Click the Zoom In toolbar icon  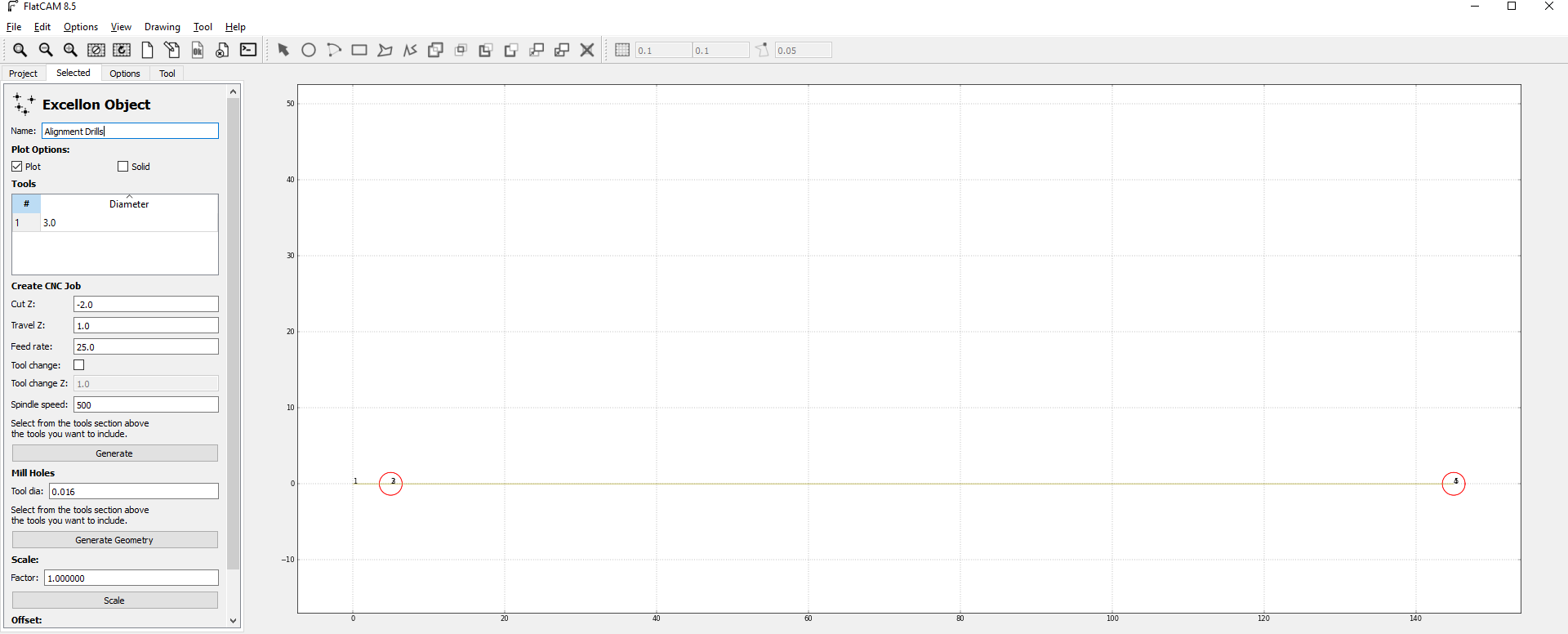[71, 50]
